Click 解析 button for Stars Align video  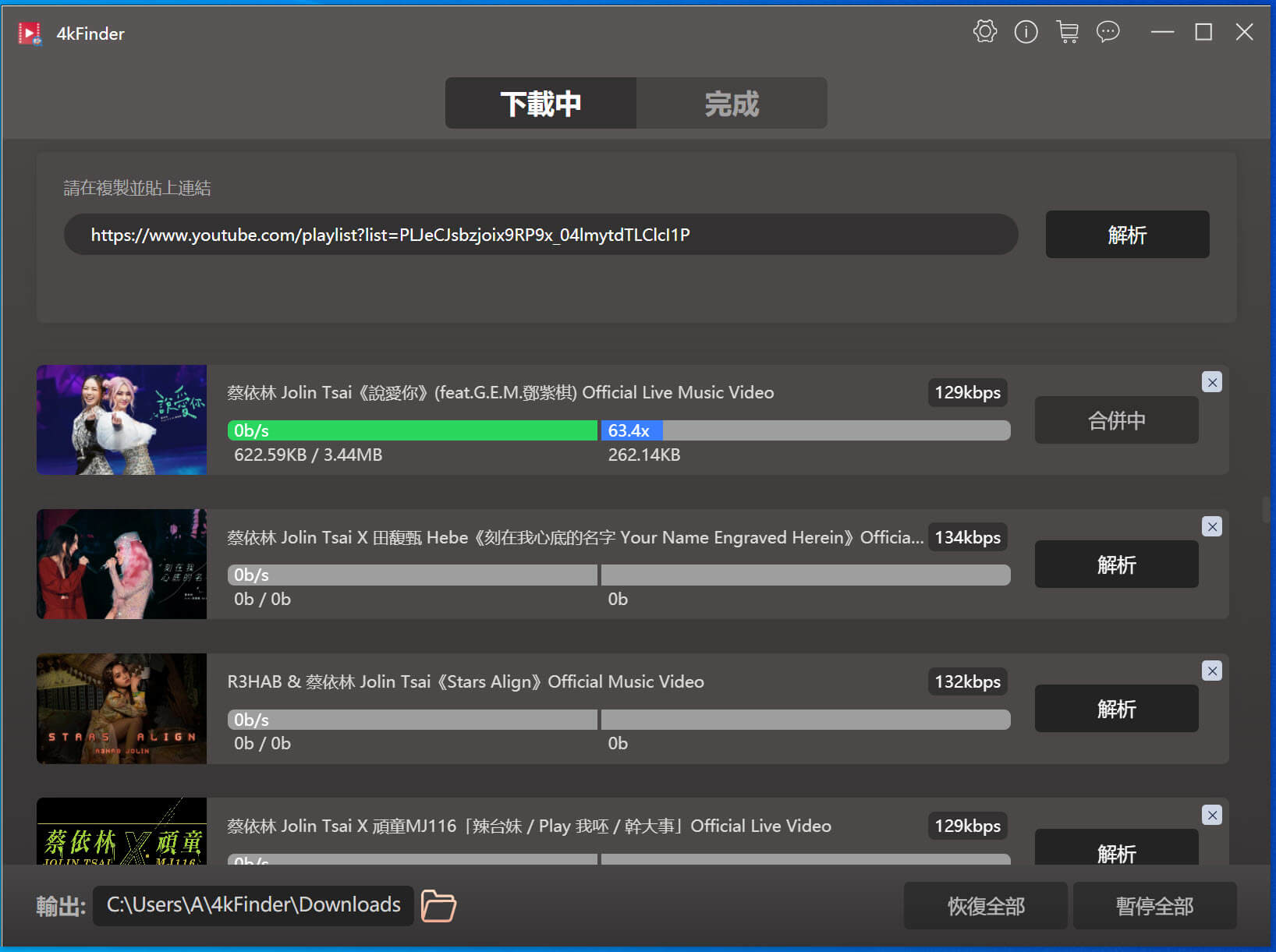[1116, 709]
